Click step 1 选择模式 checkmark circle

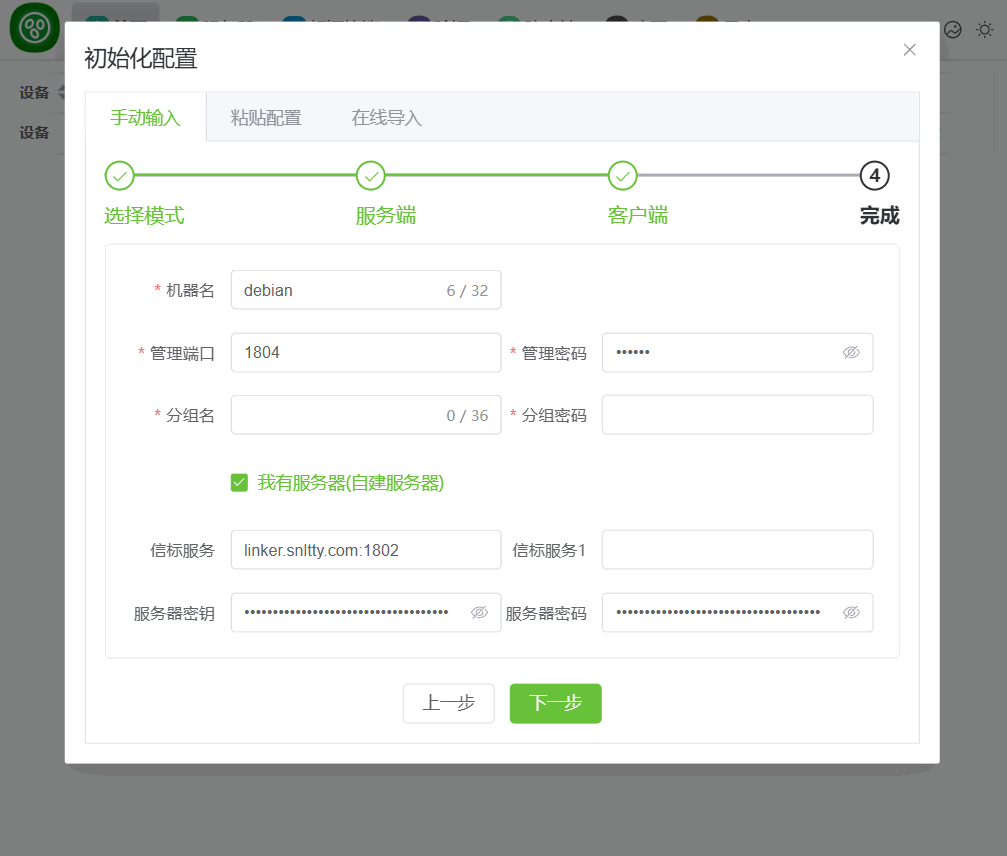[120, 176]
